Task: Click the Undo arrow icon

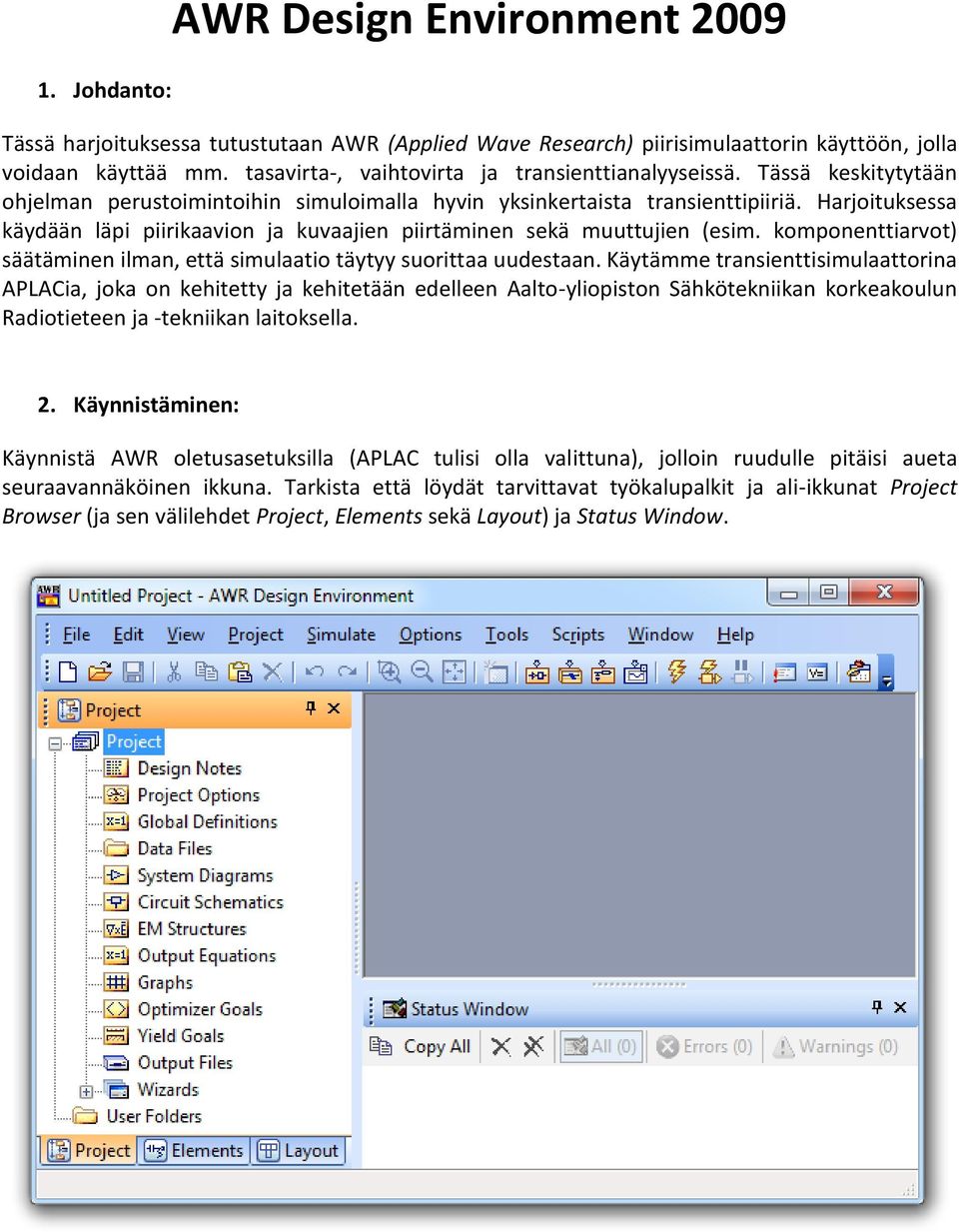Action: tap(315, 671)
